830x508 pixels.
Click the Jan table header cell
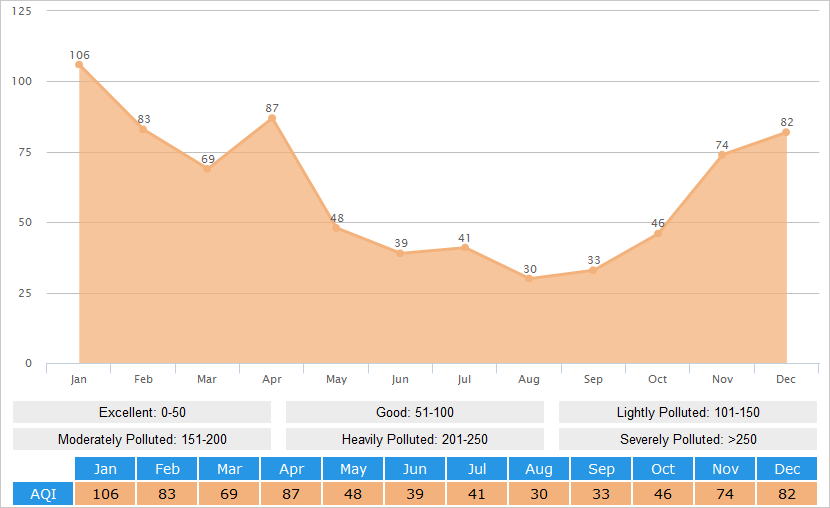point(105,469)
